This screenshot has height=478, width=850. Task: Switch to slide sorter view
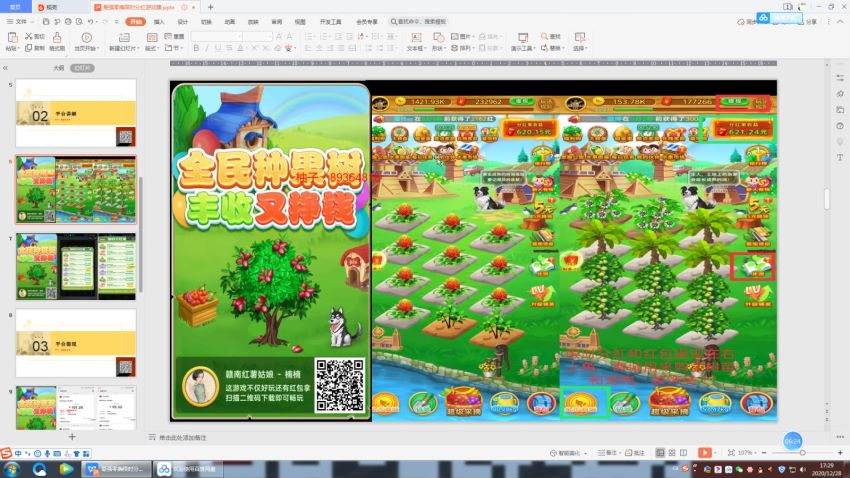(672, 453)
